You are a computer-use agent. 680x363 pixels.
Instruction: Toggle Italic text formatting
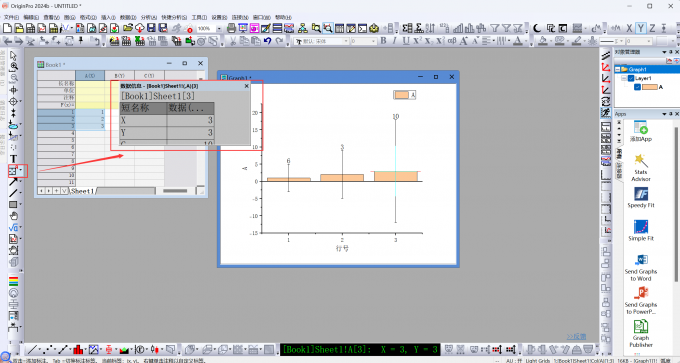coord(394,41)
